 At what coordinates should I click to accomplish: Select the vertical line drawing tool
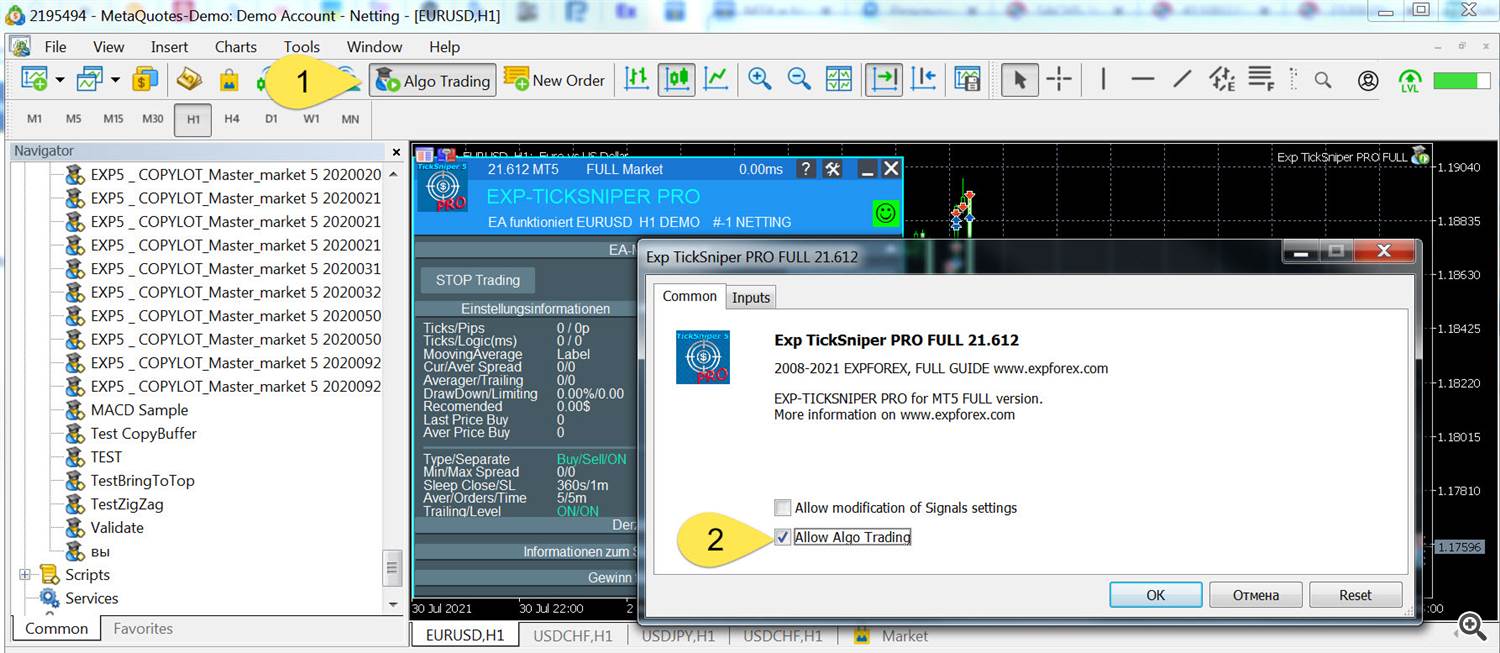[x=1103, y=80]
